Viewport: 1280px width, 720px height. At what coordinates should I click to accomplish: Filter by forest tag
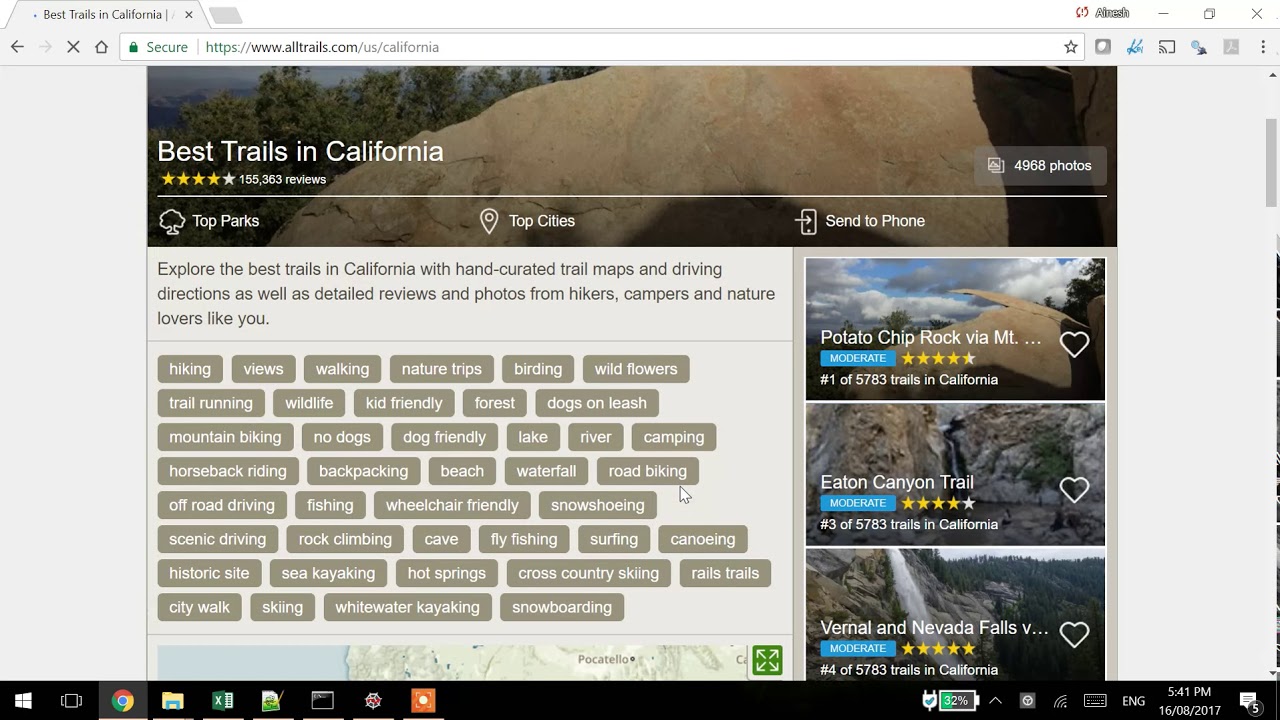(x=495, y=403)
